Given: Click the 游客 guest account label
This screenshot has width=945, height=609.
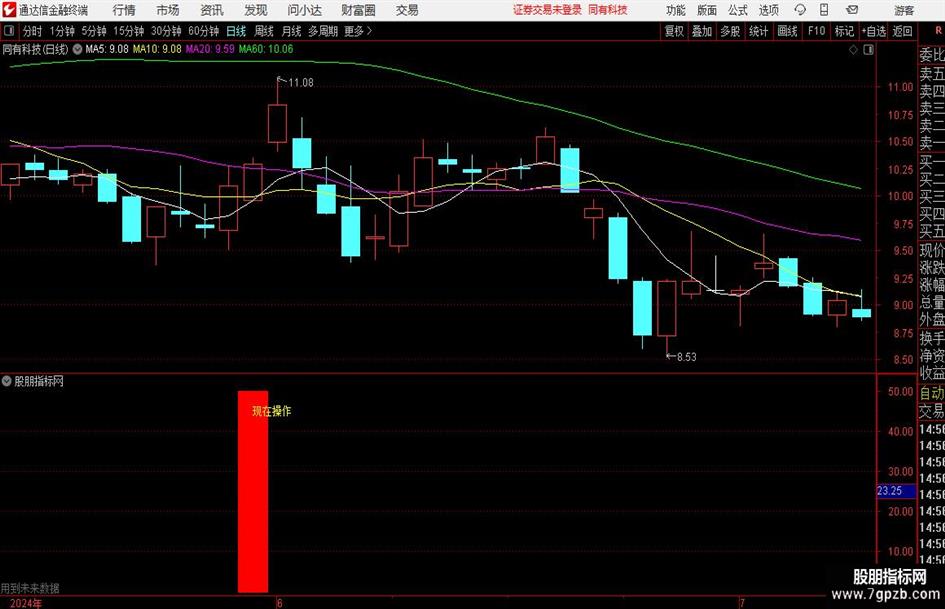Looking at the screenshot, I should click(x=904, y=10).
